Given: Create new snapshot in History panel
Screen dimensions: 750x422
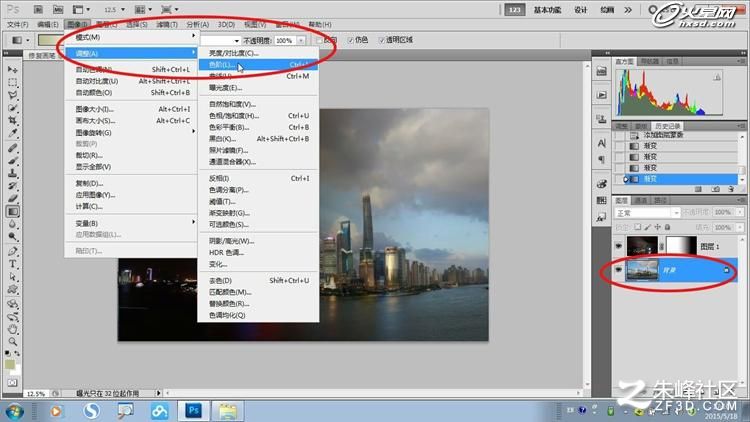Looking at the screenshot, I should [716, 189].
